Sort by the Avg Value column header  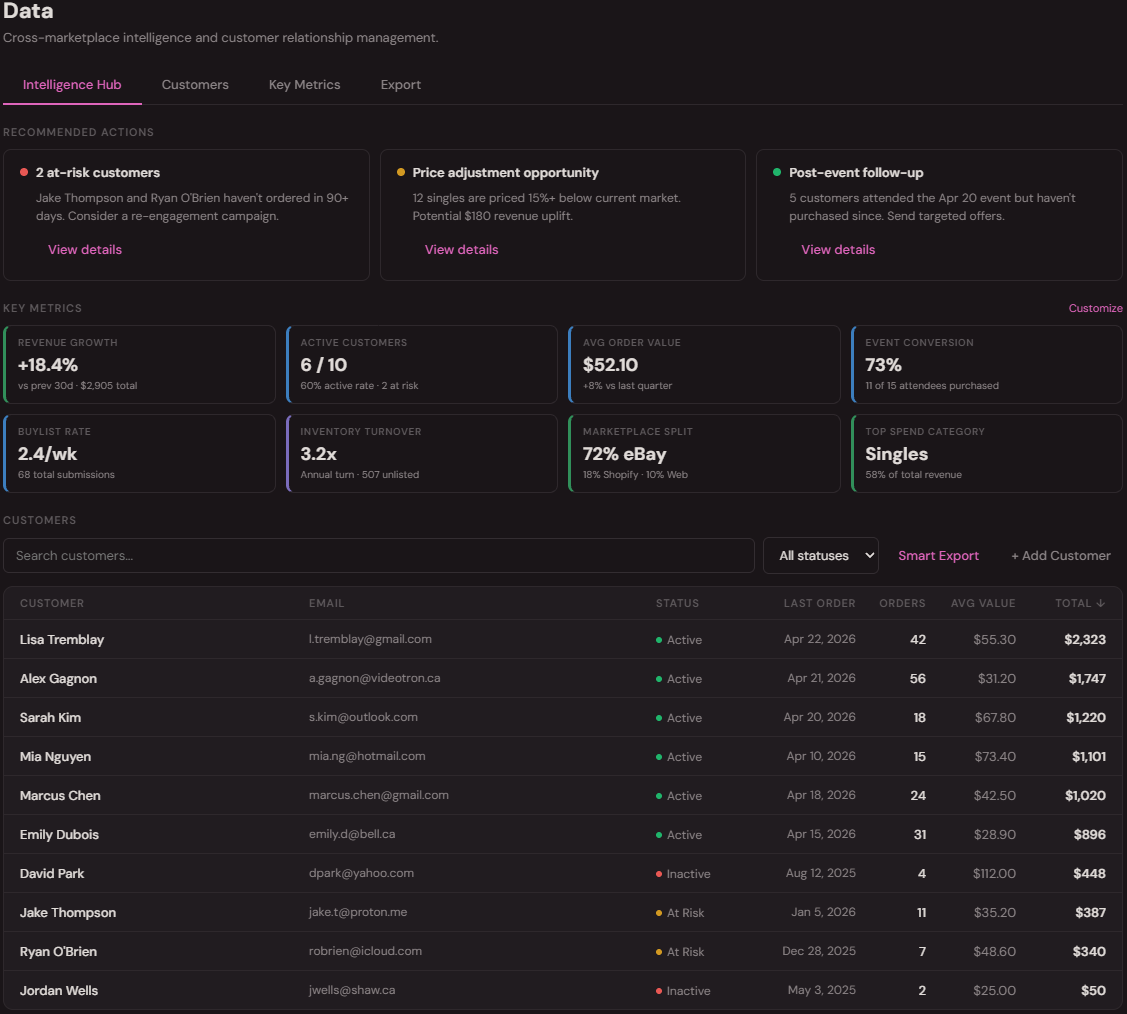[983, 603]
